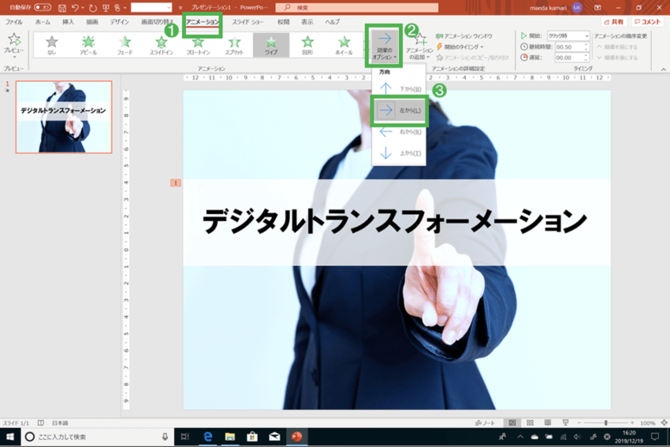This screenshot has height=447, width=670.
Task: Click the Redo/Repeat icon
Action: 93,8
